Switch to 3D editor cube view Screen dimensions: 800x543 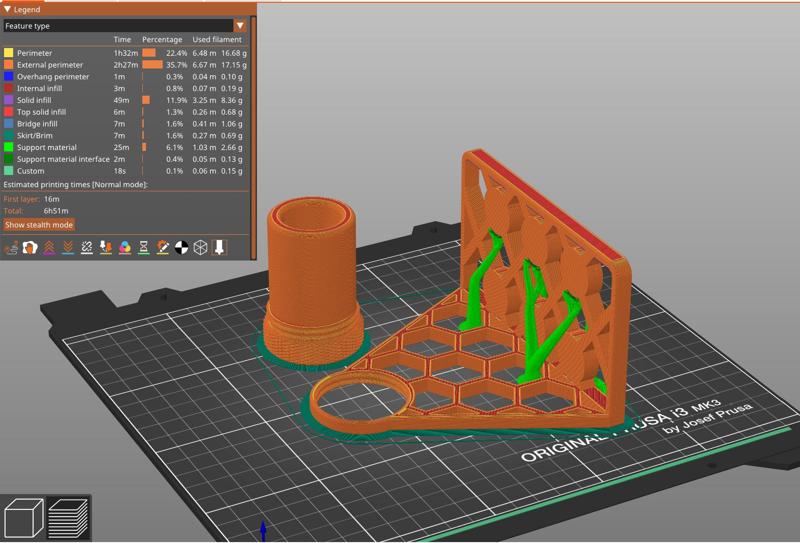[x=23, y=518]
